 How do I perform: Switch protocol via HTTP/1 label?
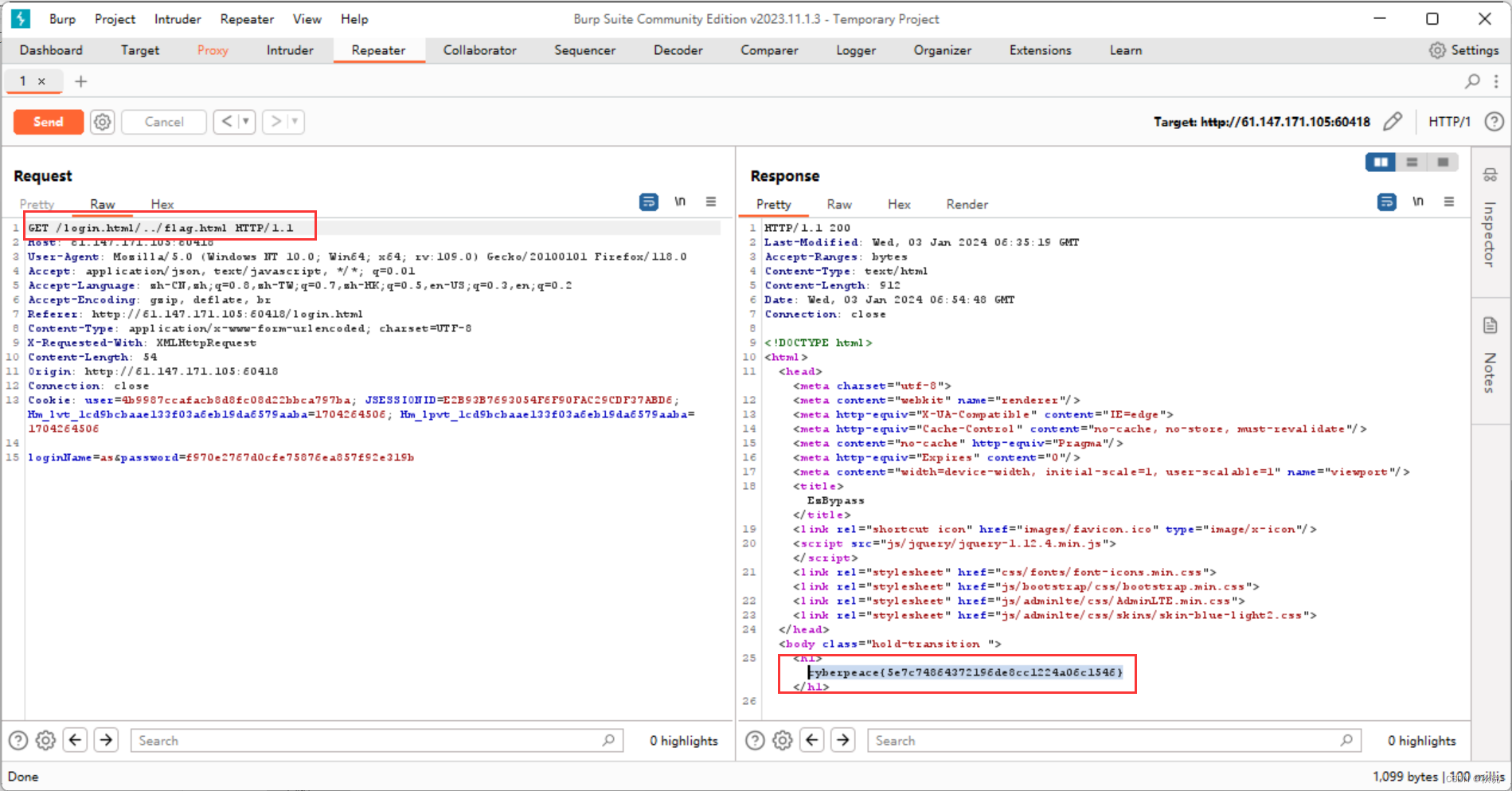[x=1449, y=122]
